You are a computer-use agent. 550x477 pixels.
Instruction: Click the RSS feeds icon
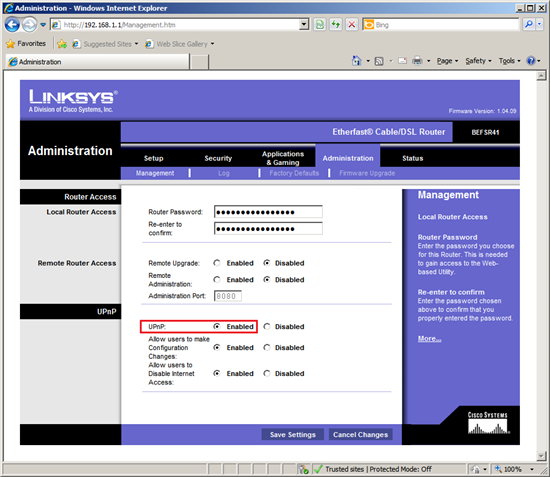tap(379, 61)
